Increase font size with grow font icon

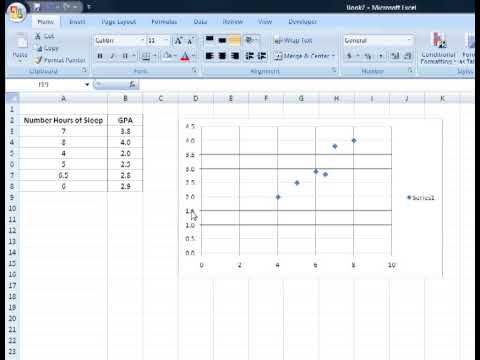click(x=178, y=41)
